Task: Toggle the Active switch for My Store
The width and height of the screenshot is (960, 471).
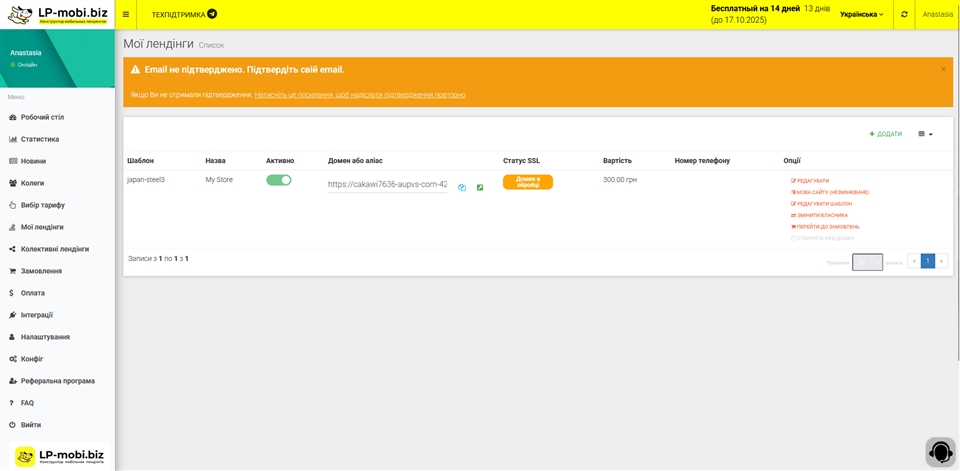Action: coord(279,180)
